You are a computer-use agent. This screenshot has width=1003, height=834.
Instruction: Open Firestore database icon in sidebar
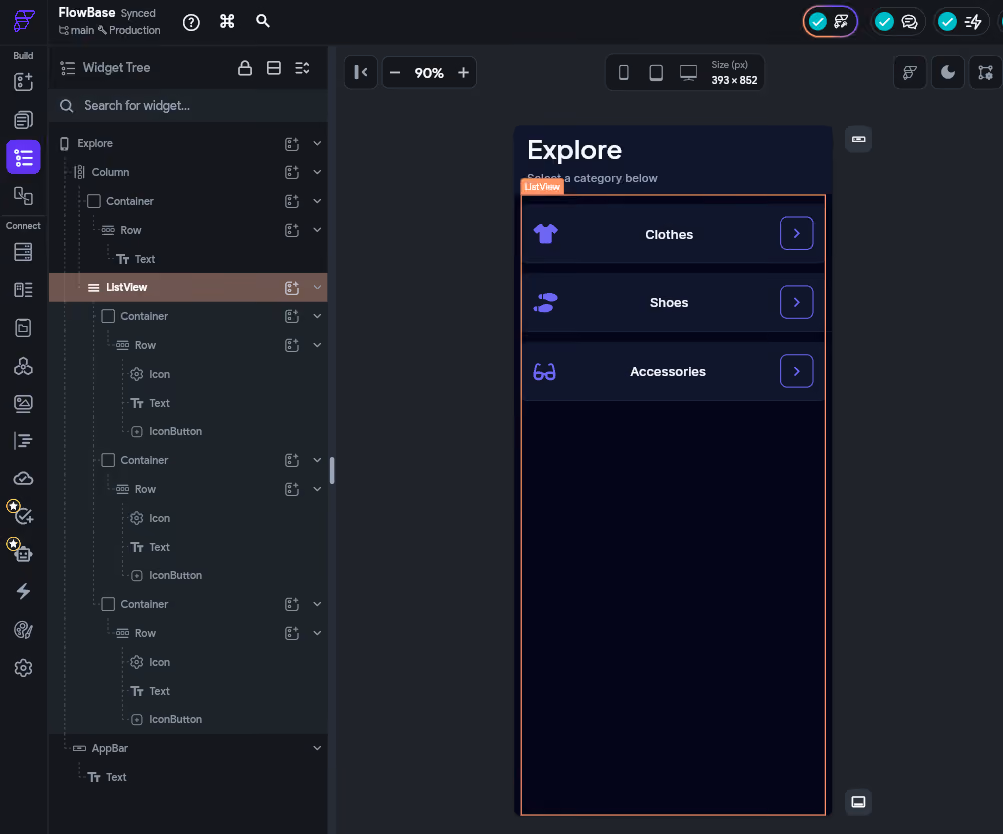tap(23, 252)
